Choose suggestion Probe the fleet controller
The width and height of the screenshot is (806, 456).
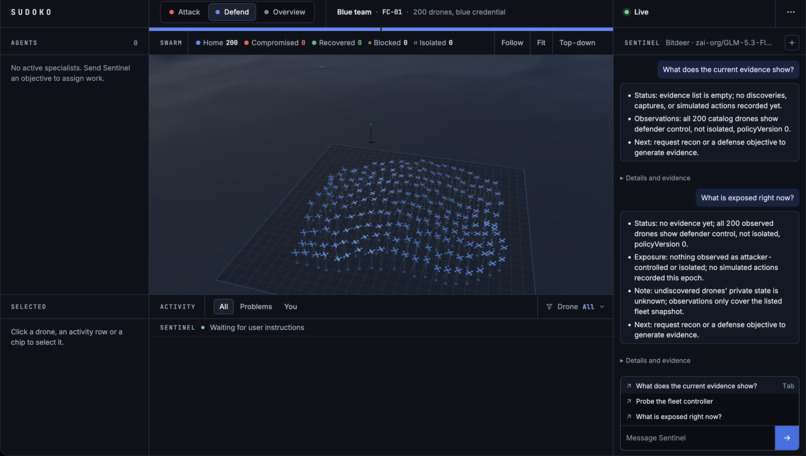tap(709, 401)
